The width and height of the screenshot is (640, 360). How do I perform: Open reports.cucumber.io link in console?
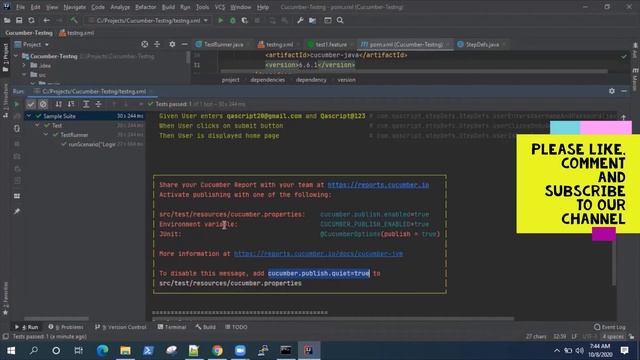point(378,185)
